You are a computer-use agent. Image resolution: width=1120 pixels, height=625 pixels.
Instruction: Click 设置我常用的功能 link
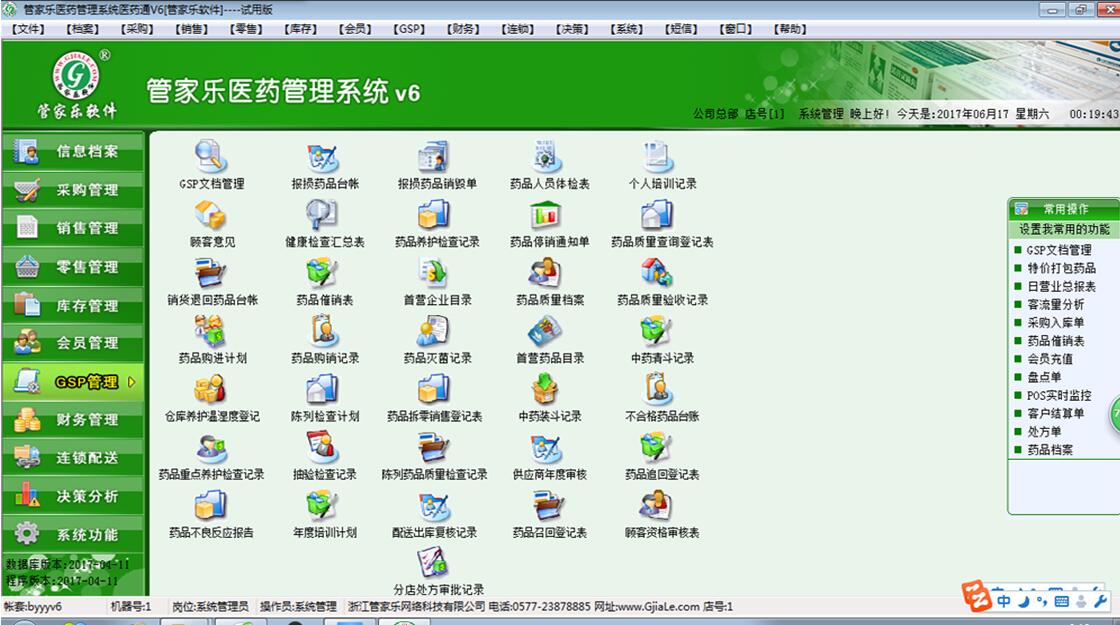tap(1064, 229)
